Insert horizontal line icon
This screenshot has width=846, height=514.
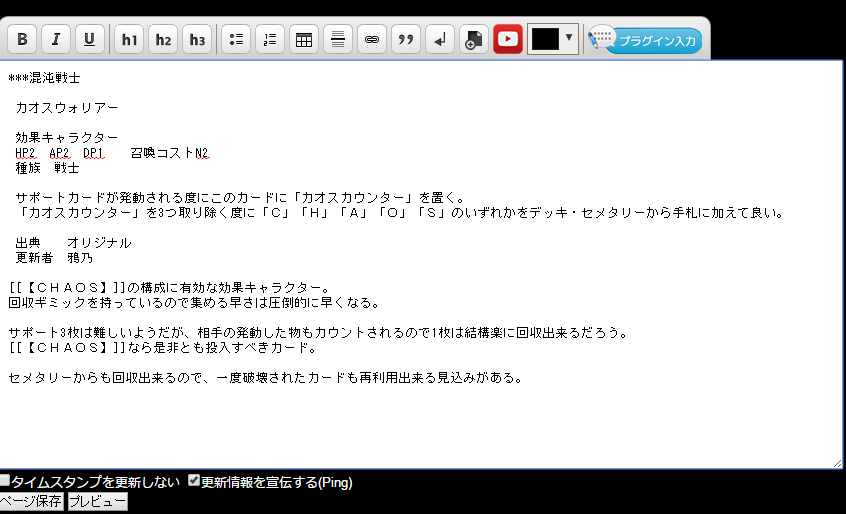tap(338, 39)
